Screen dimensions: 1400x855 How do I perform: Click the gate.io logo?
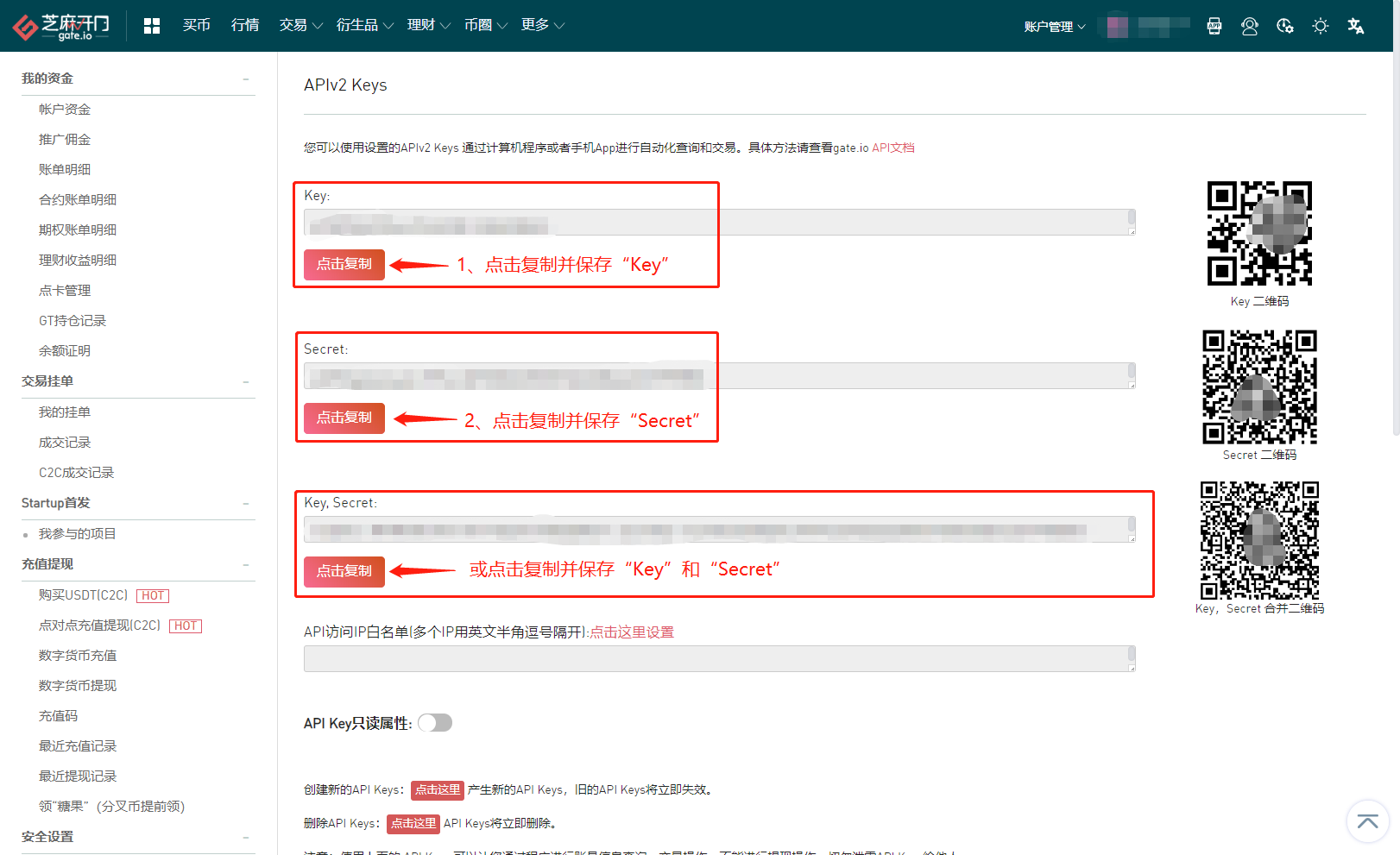[61, 26]
